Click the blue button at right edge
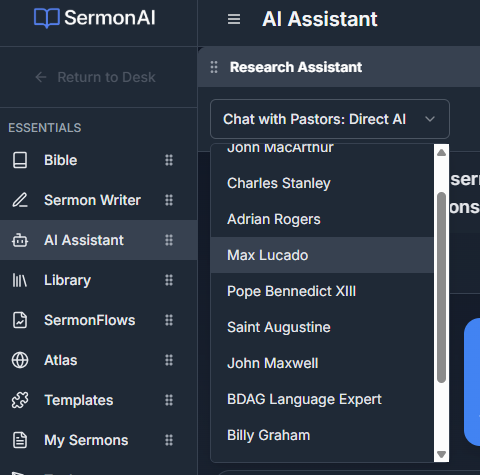 click(472, 382)
